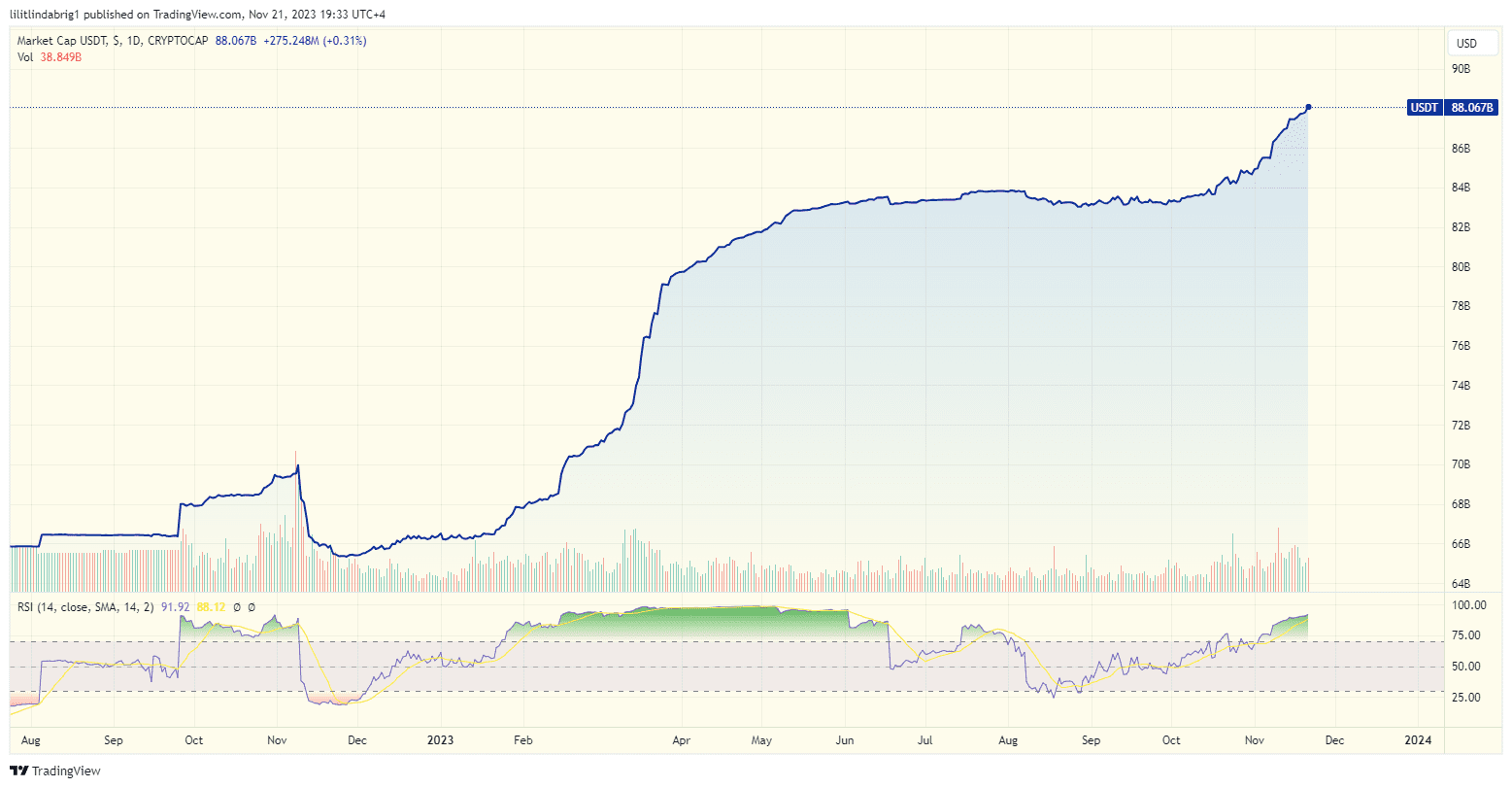1512x788 pixels.
Task: Toggle the USD currency button top right
Action: click(1472, 43)
